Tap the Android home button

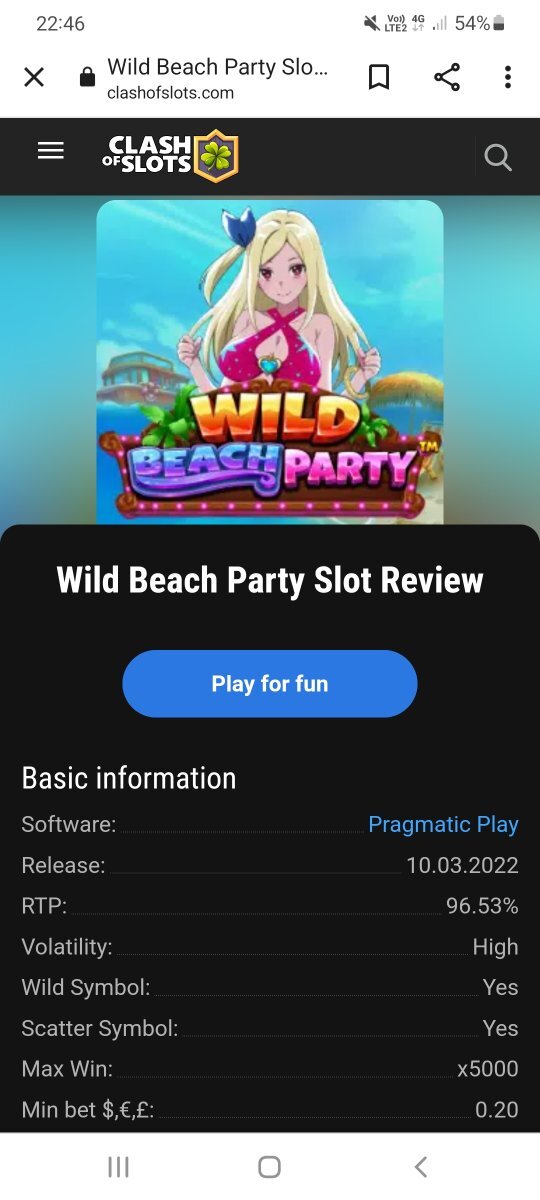[x=269, y=1167]
